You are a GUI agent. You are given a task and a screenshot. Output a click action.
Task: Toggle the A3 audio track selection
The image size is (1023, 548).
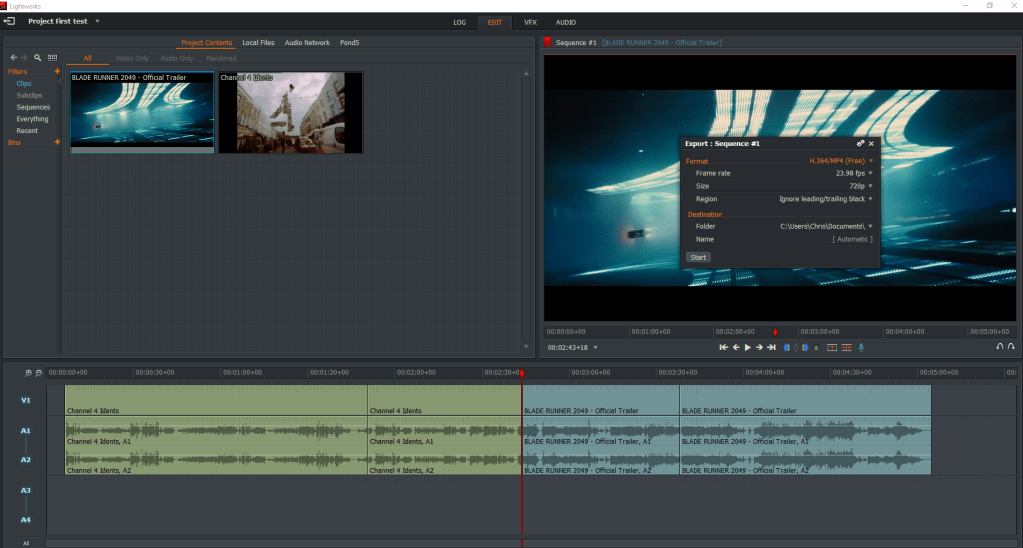[26, 490]
